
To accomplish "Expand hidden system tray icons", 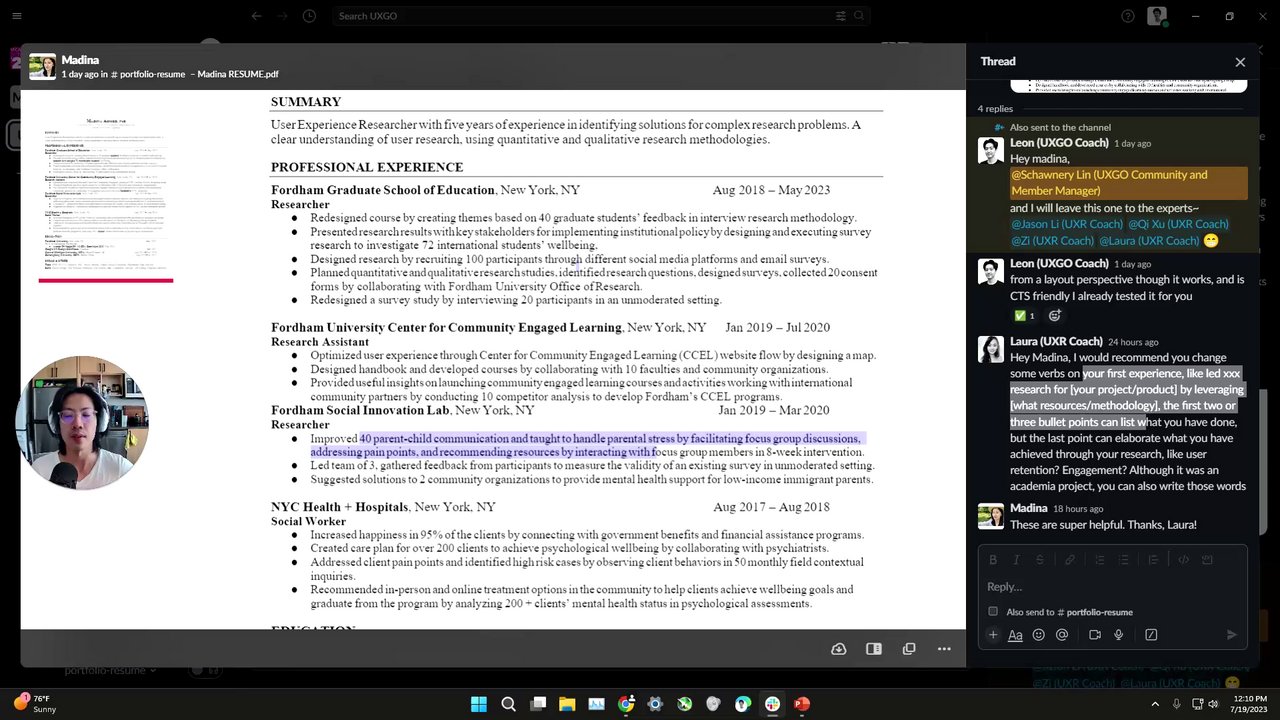I will point(1154,704).
